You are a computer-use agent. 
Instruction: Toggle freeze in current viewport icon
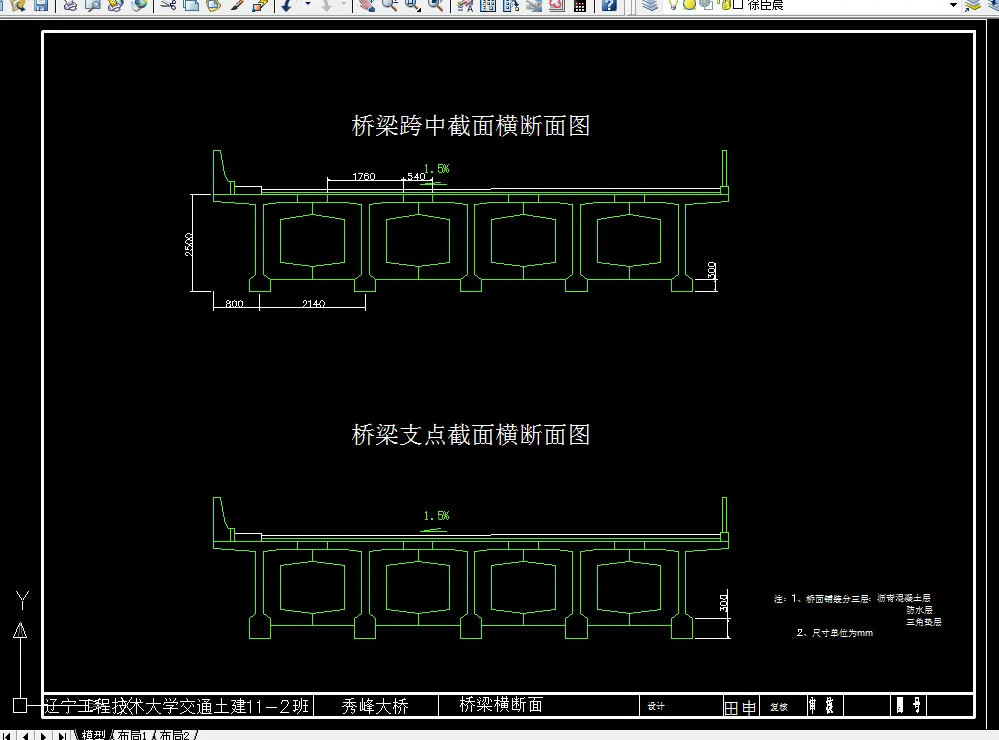tap(705, 5)
